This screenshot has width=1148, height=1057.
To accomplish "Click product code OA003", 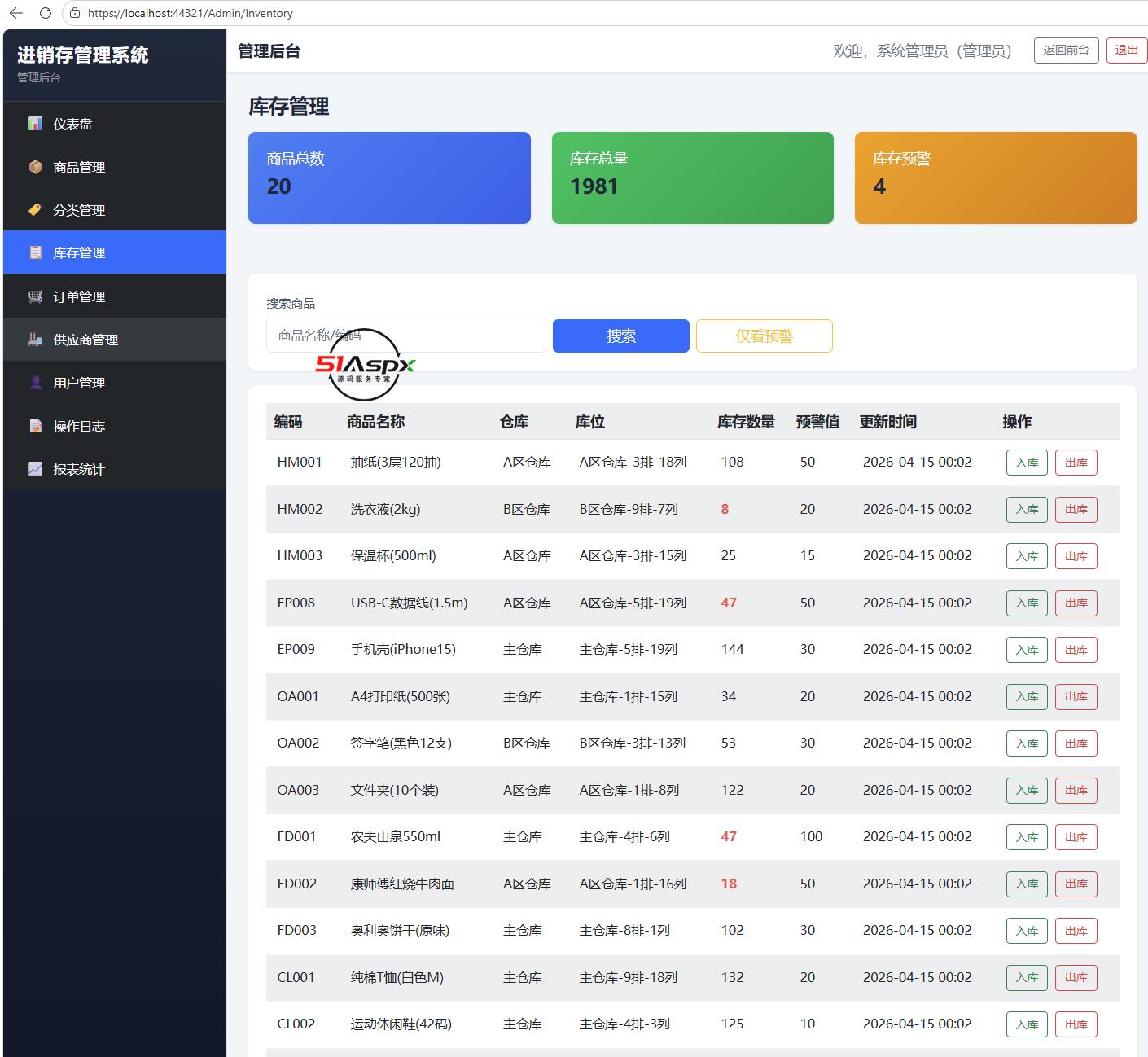I will [x=298, y=790].
